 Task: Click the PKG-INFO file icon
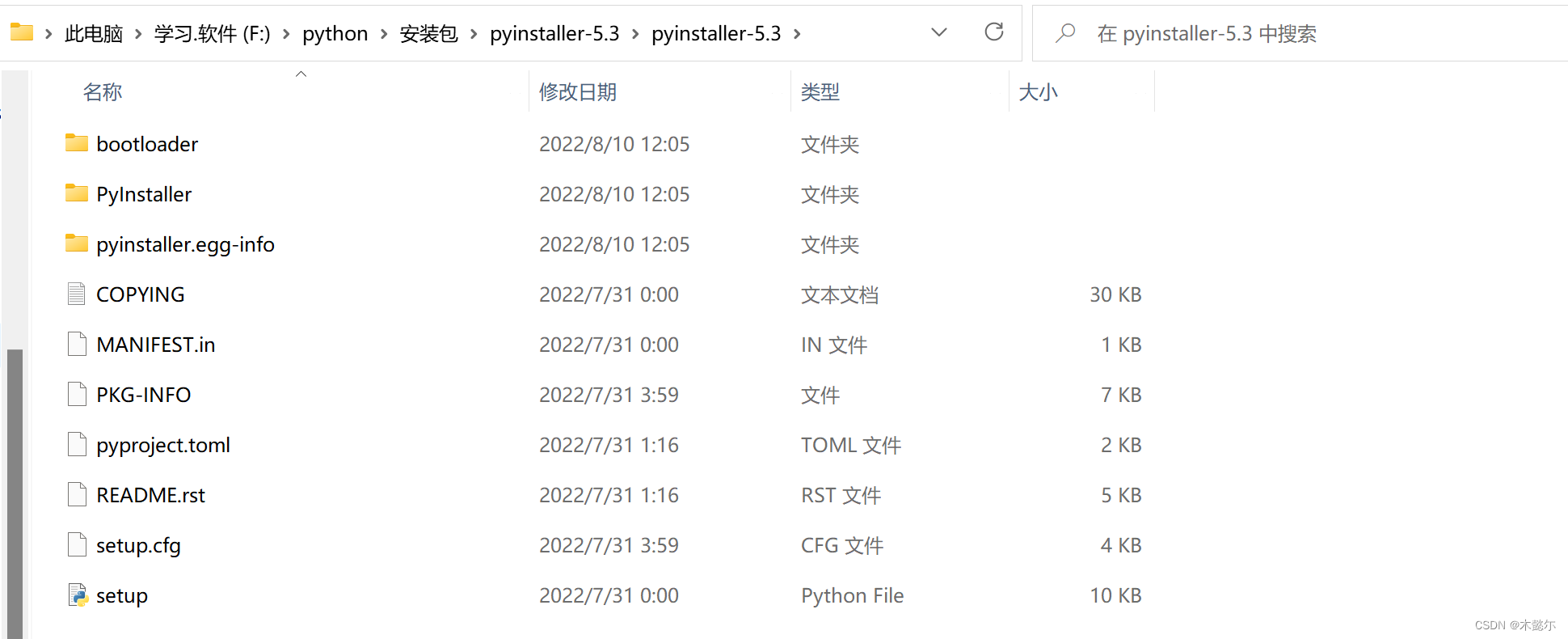[x=77, y=394]
